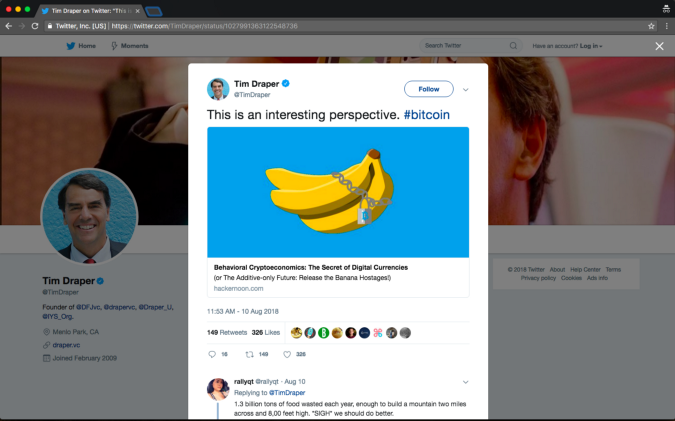The image size is (675, 421).
Task: Bookmark this page with the star icon
Action: (x=651, y=25)
